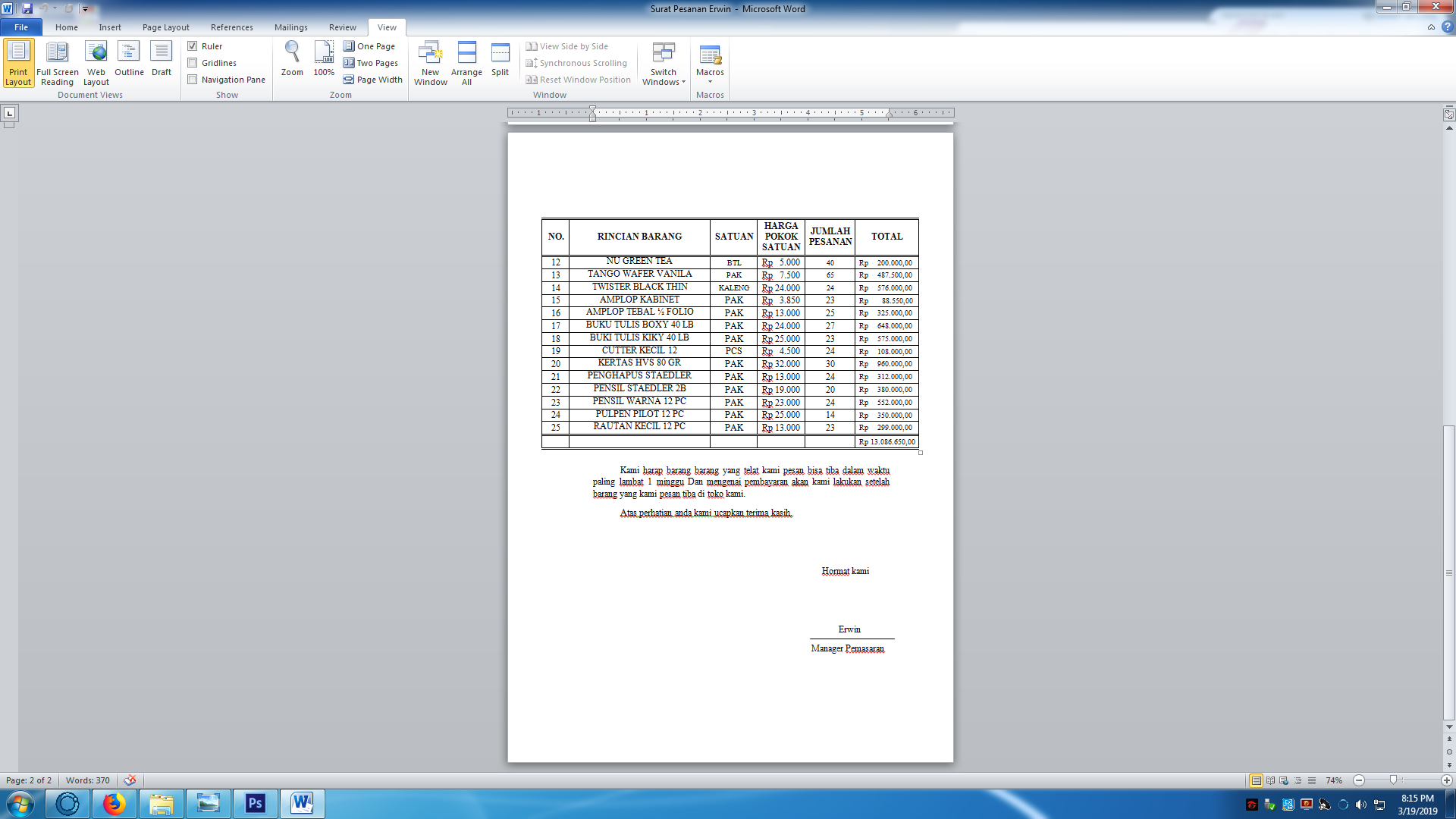Click the Two Pages button

(x=370, y=63)
